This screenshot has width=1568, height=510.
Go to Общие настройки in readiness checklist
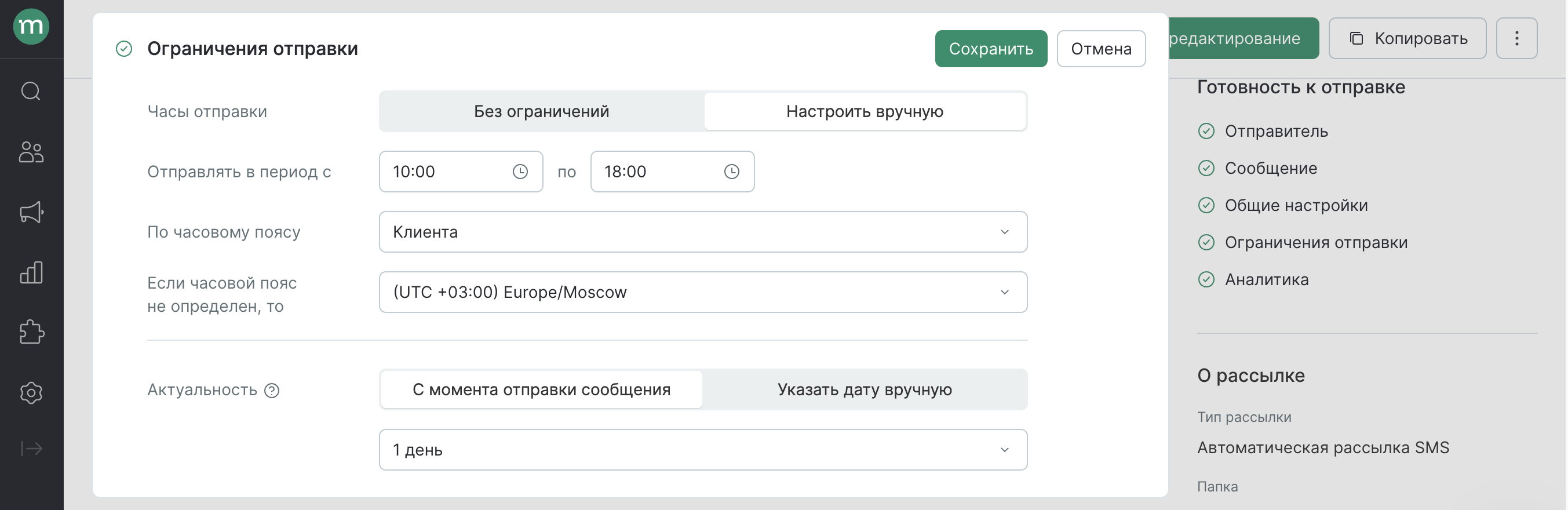(x=1296, y=205)
